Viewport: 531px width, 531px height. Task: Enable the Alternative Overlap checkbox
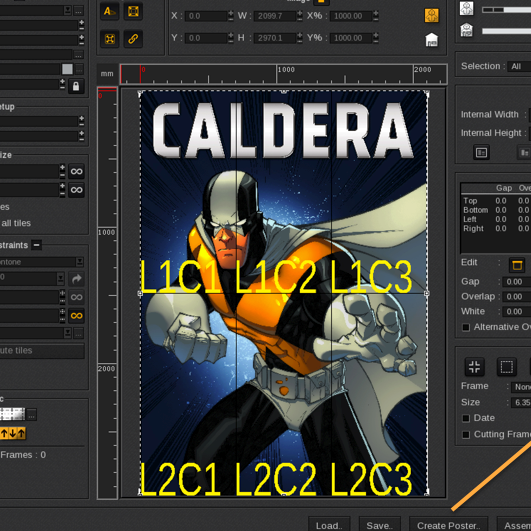pyautogui.click(x=466, y=327)
